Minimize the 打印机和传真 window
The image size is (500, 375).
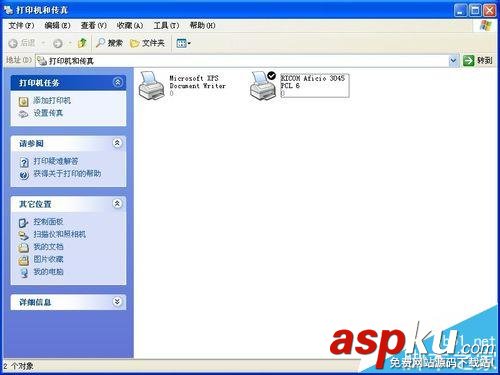click(460, 10)
